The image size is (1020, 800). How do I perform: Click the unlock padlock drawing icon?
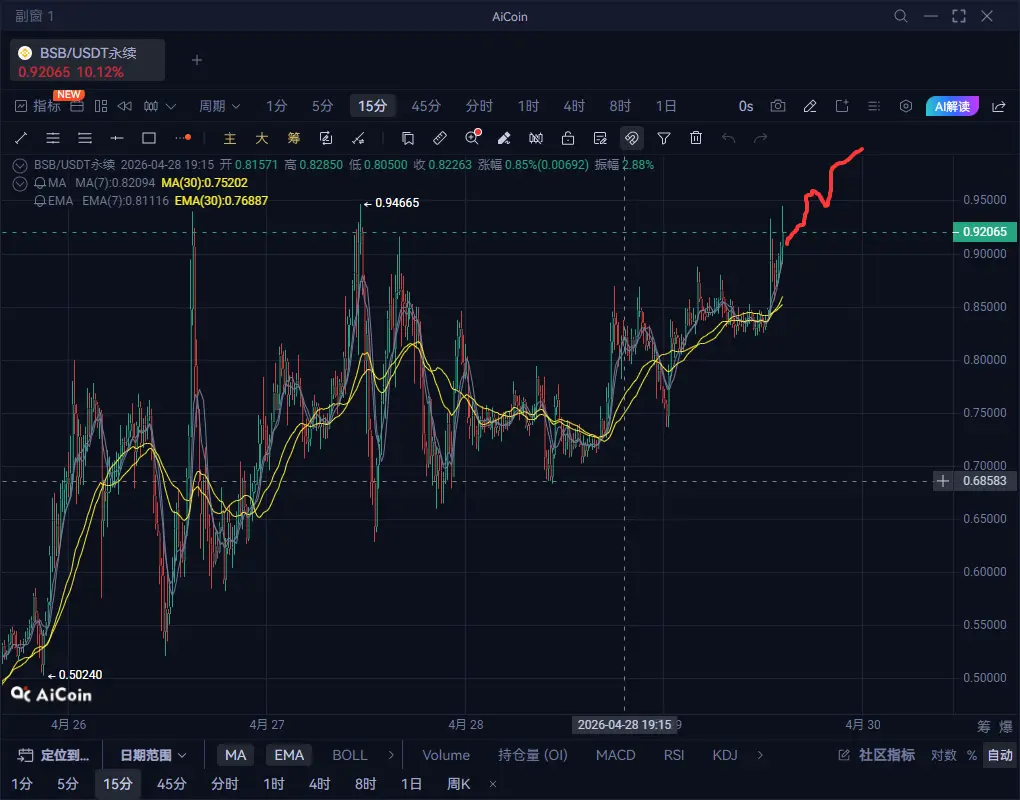(568, 138)
